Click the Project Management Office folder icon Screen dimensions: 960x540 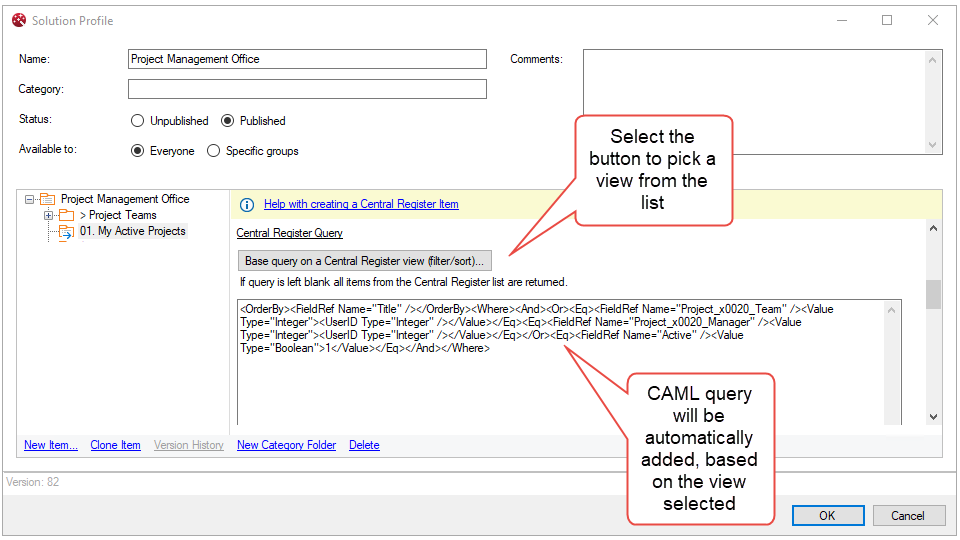click(47, 200)
